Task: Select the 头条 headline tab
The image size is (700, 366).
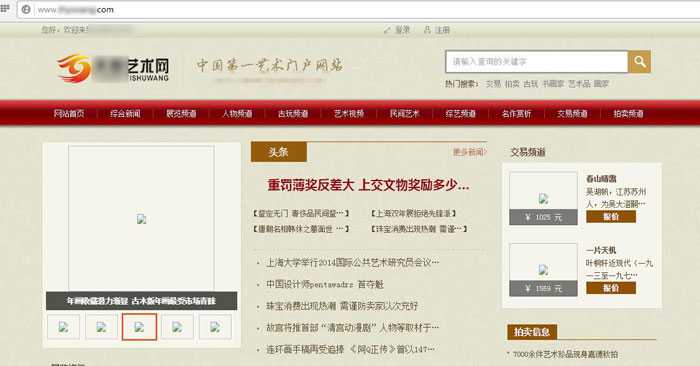Action: pos(279,152)
